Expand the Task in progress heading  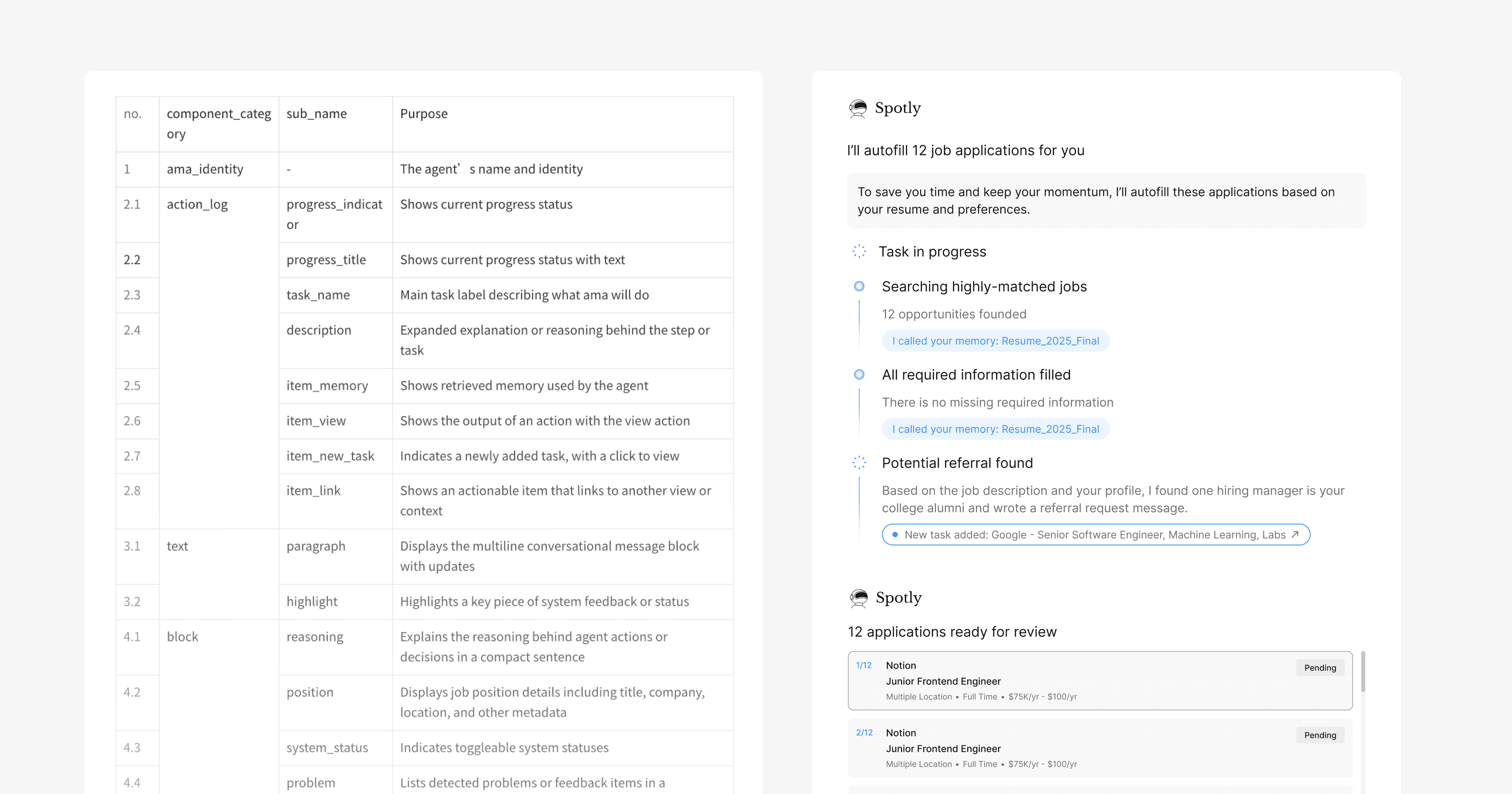[x=932, y=252]
